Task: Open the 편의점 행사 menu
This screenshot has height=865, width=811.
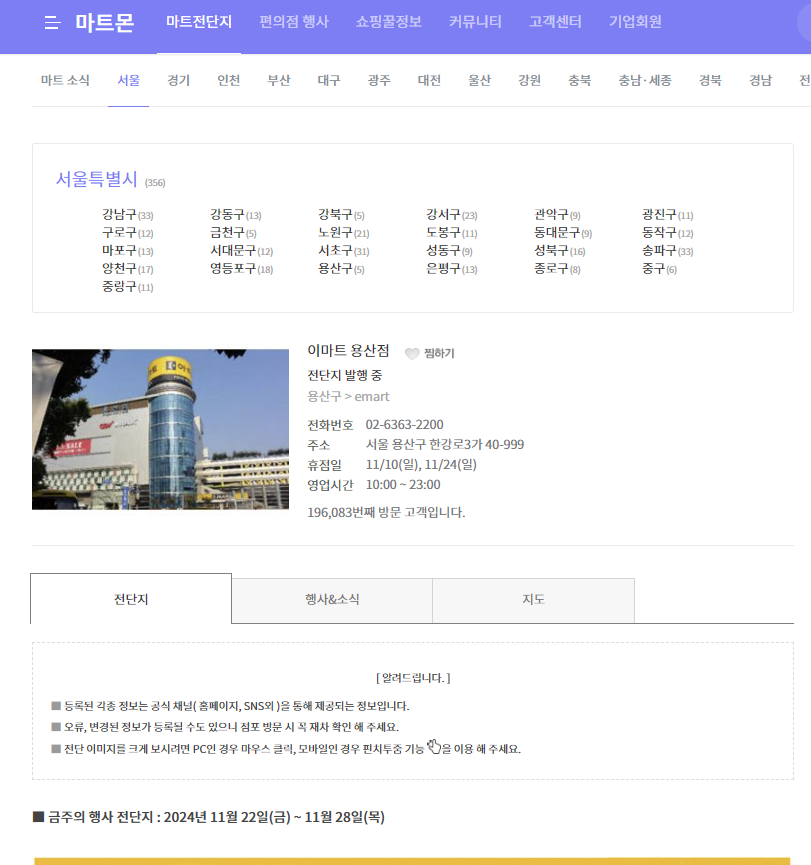Action: pos(293,22)
